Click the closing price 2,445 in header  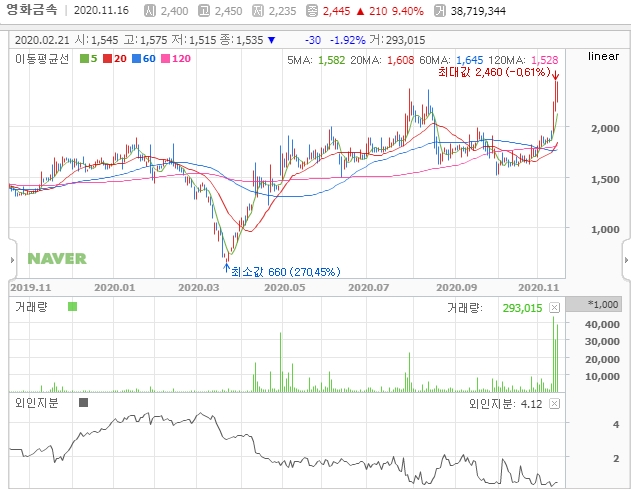(336, 11)
